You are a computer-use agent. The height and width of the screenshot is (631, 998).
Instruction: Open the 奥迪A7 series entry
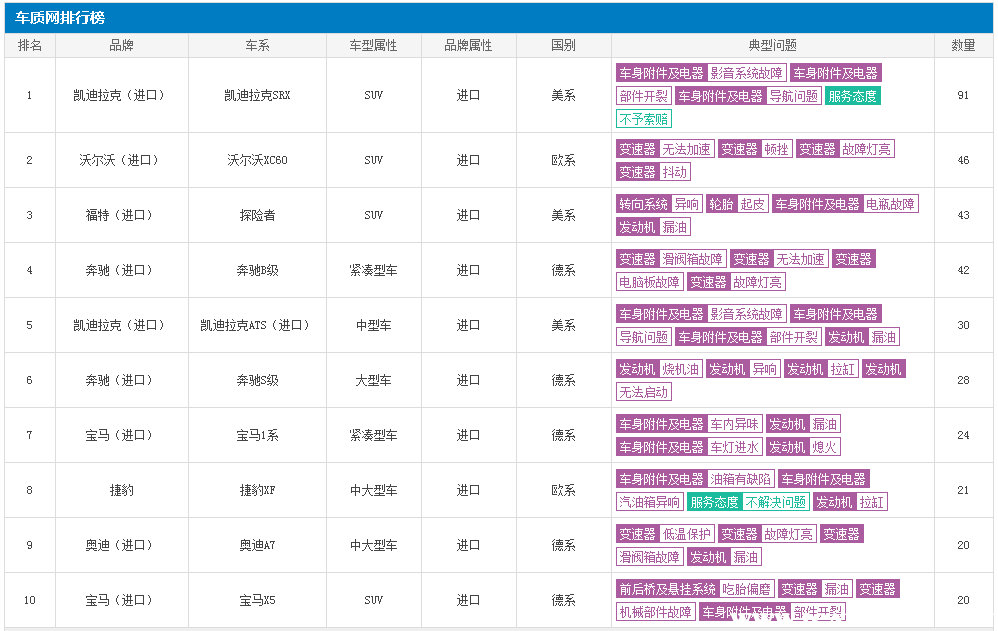pos(257,545)
